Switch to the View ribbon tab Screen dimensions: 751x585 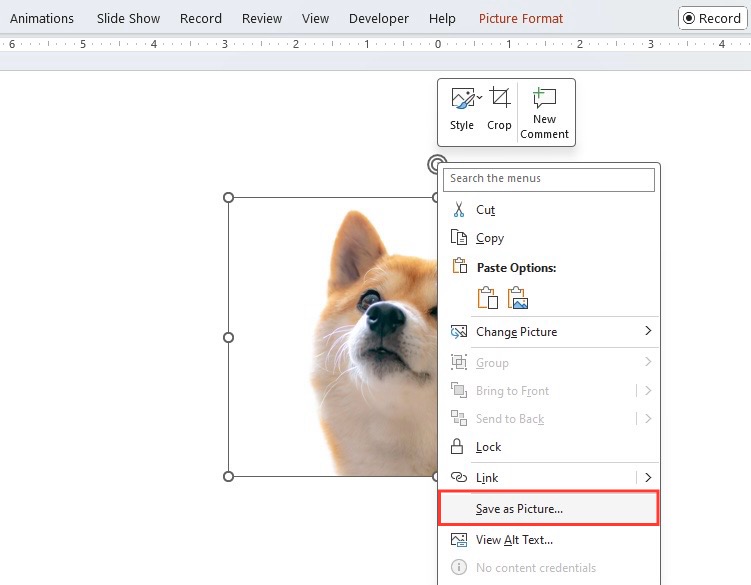pyautogui.click(x=315, y=18)
